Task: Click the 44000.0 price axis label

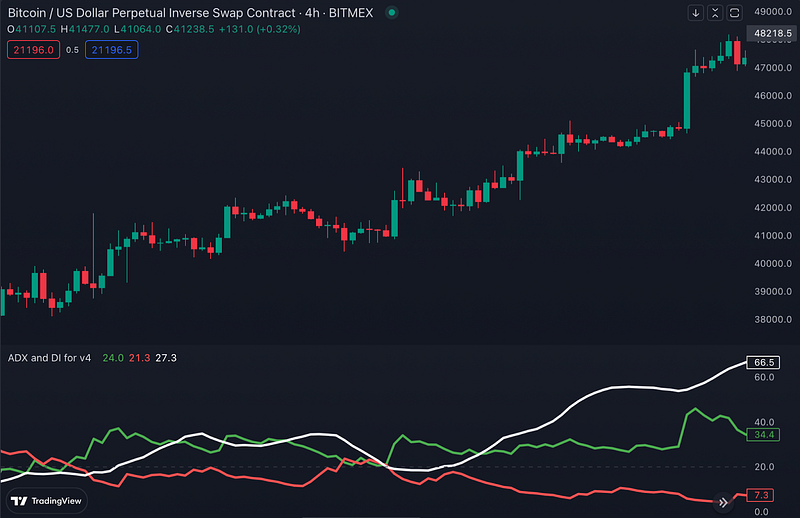Action: 772,152
